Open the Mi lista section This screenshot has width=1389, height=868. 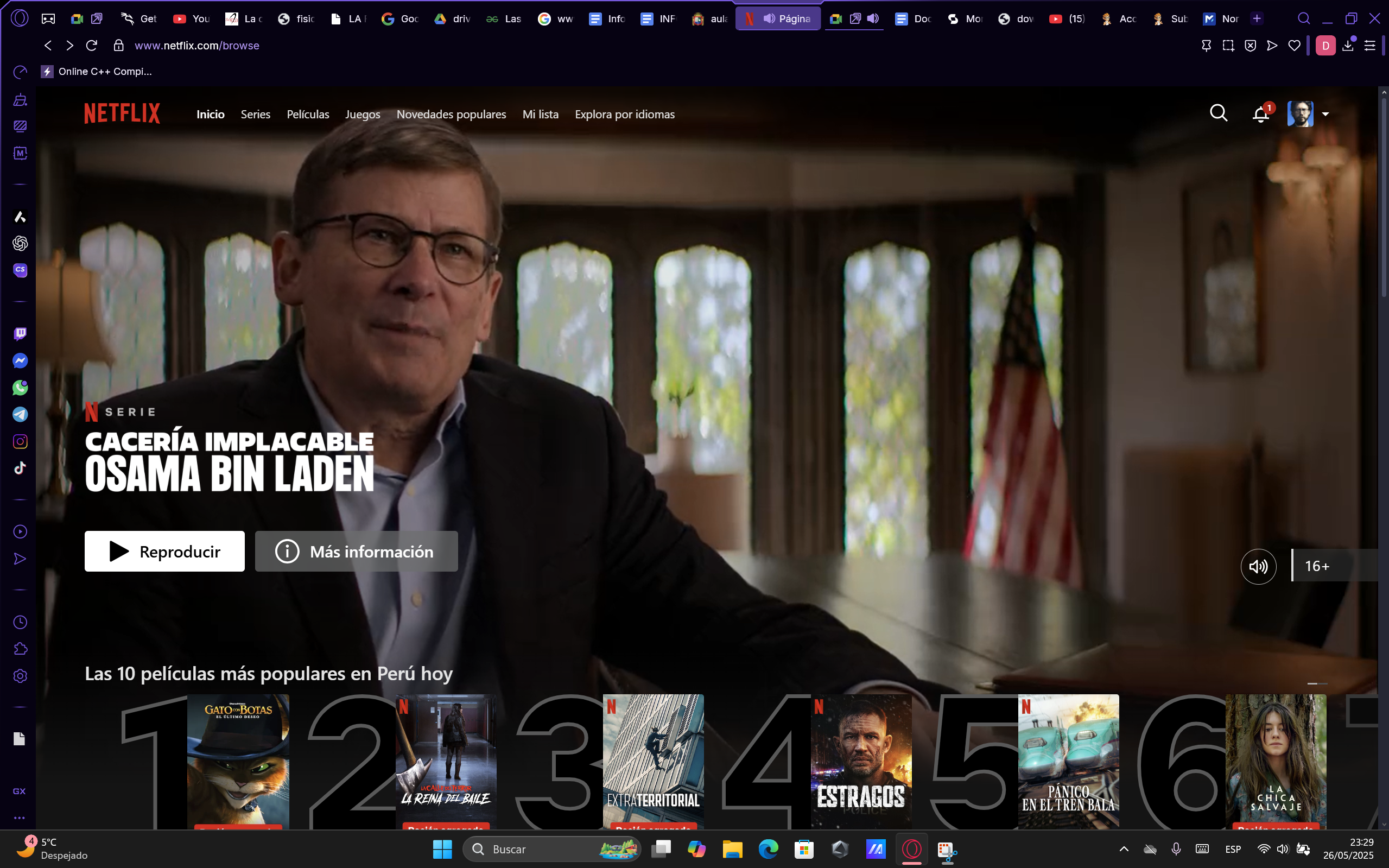pos(540,114)
